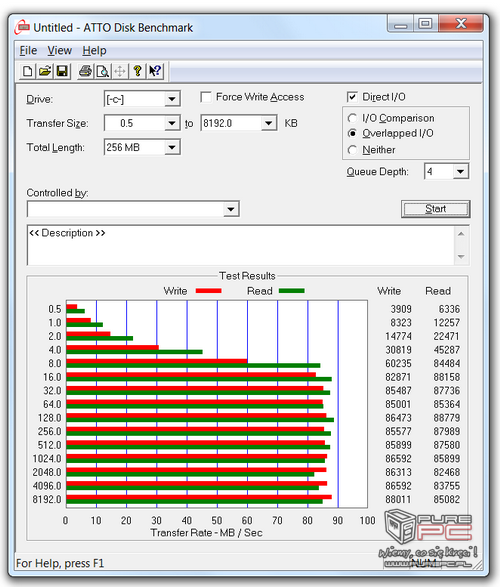The height and width of the screenshot is (587, 500).
Task: Maximize the ATTO Disk Benchmark window
Action: point(425,24)
